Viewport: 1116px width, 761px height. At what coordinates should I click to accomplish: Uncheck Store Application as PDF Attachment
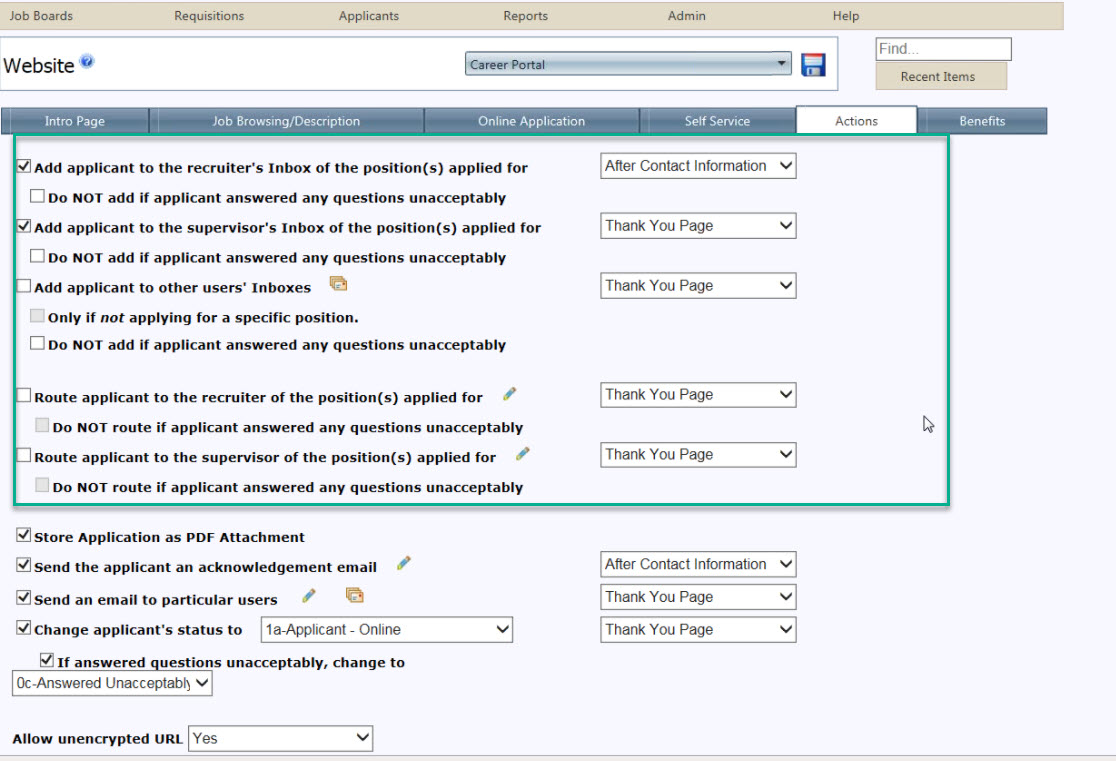coord(24,536)
